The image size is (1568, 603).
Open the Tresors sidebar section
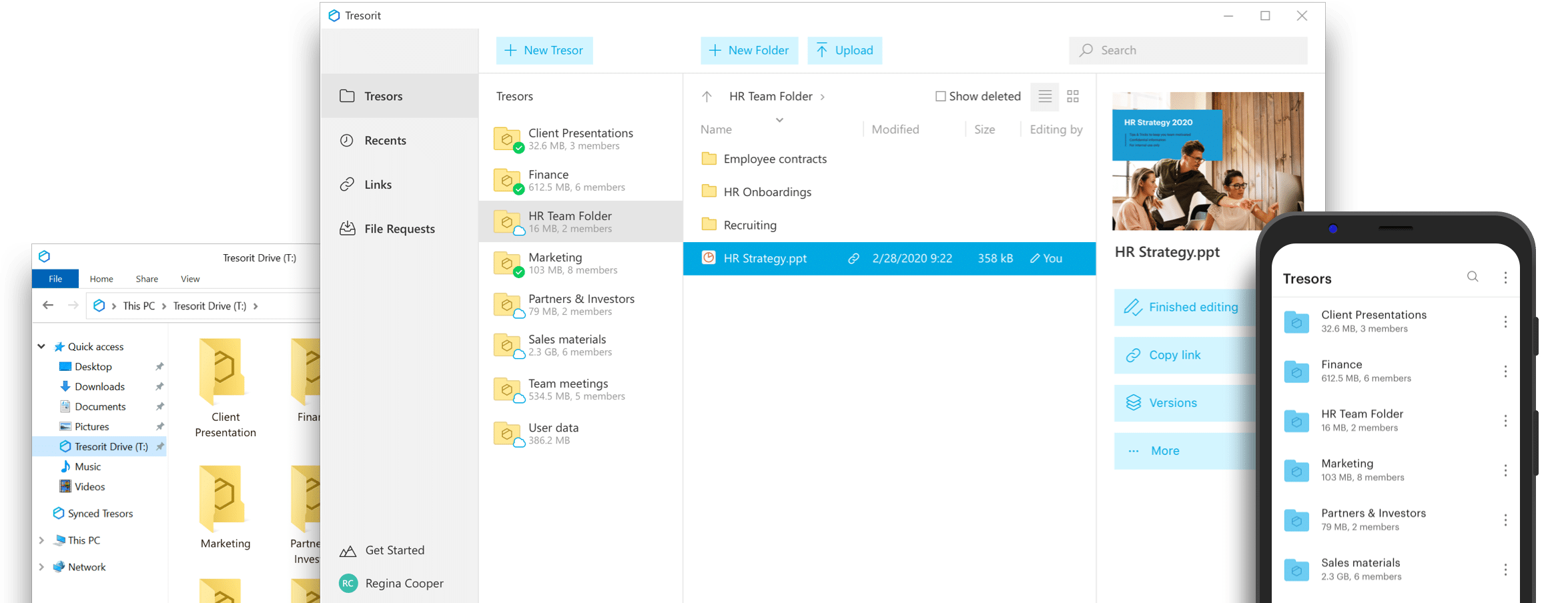[399, 96]
